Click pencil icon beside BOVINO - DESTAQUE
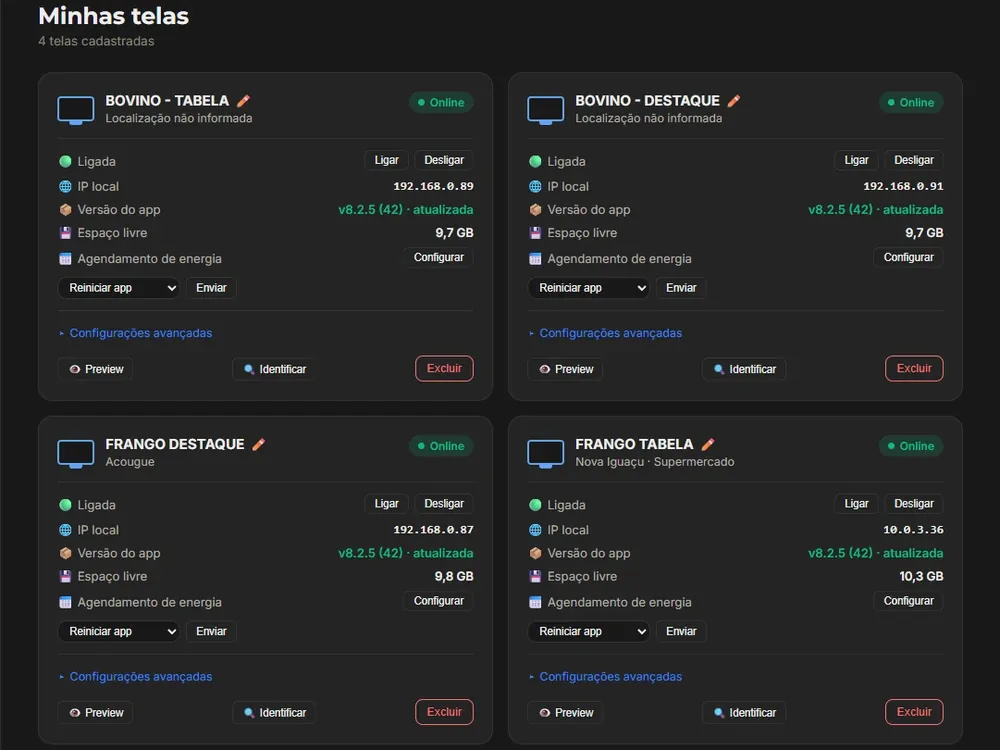1000x750 pixels. click(x=733, y=101)
